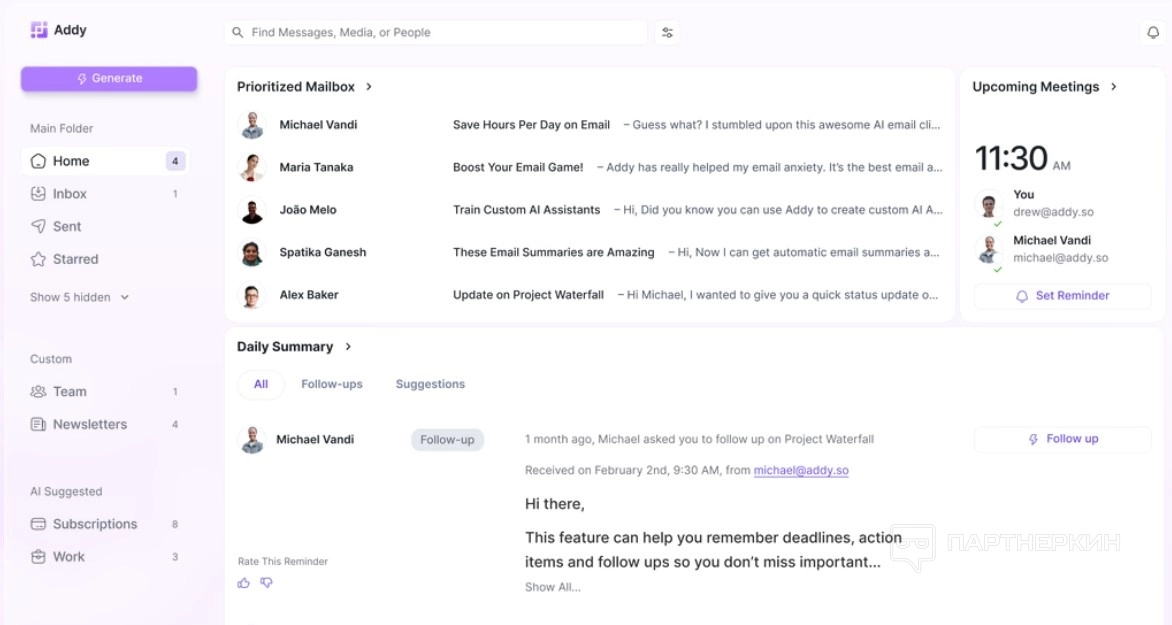Click the thumbs down rating icon
The width and height of the screenshot is (1172, 625).
click(266, 583)
